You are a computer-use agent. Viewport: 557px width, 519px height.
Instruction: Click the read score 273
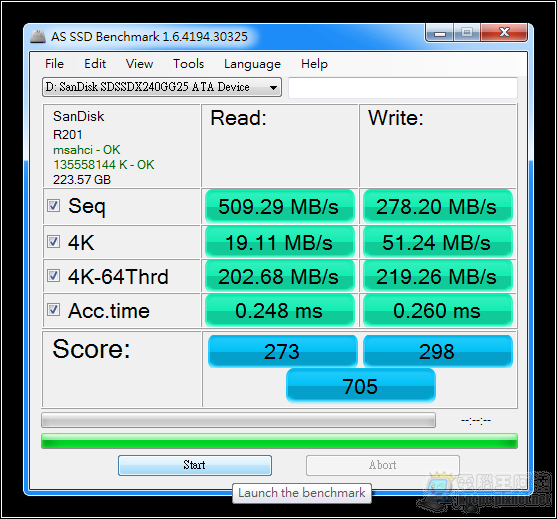click(282, 351)
